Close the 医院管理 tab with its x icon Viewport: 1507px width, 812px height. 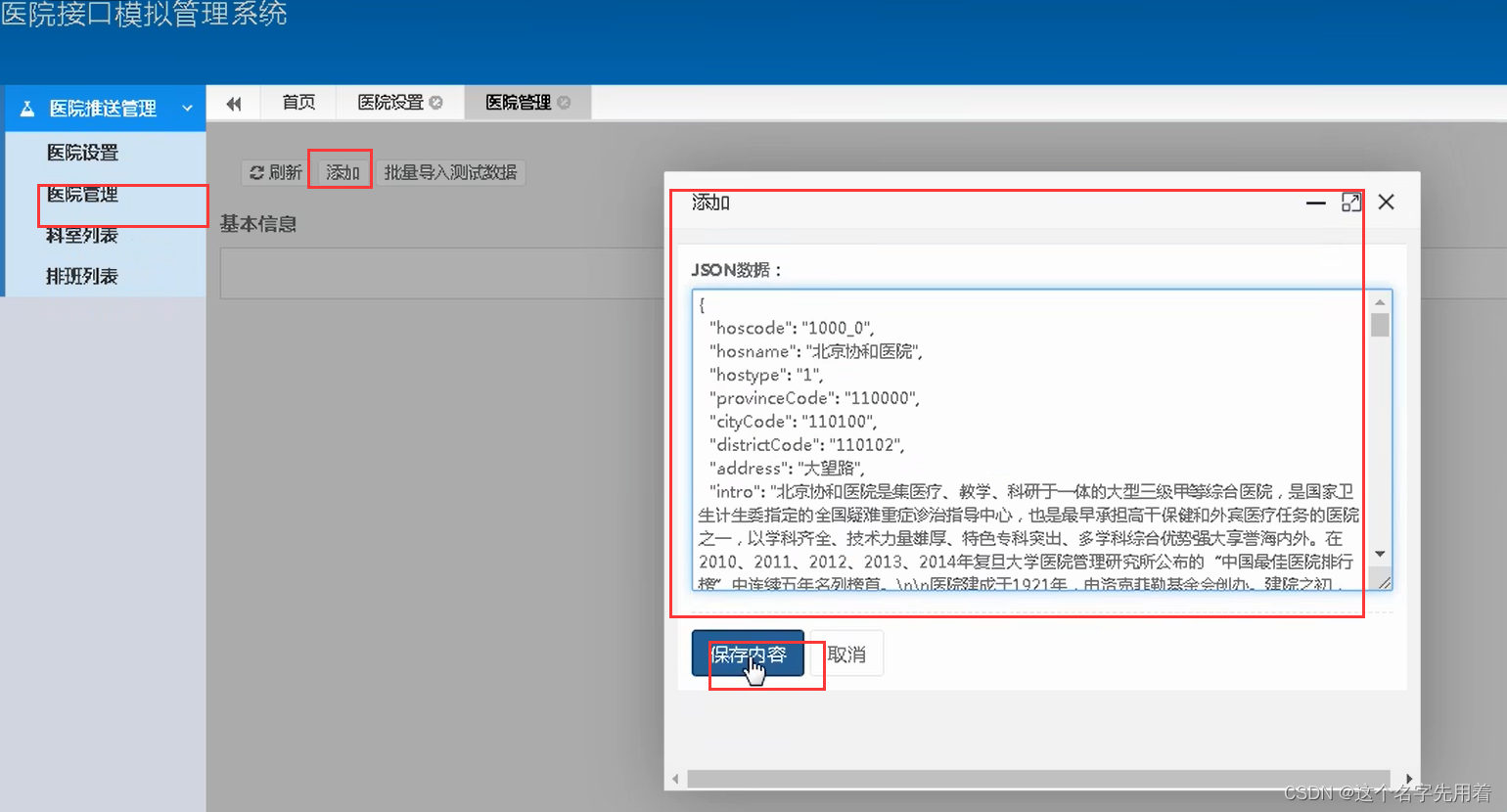564,103
